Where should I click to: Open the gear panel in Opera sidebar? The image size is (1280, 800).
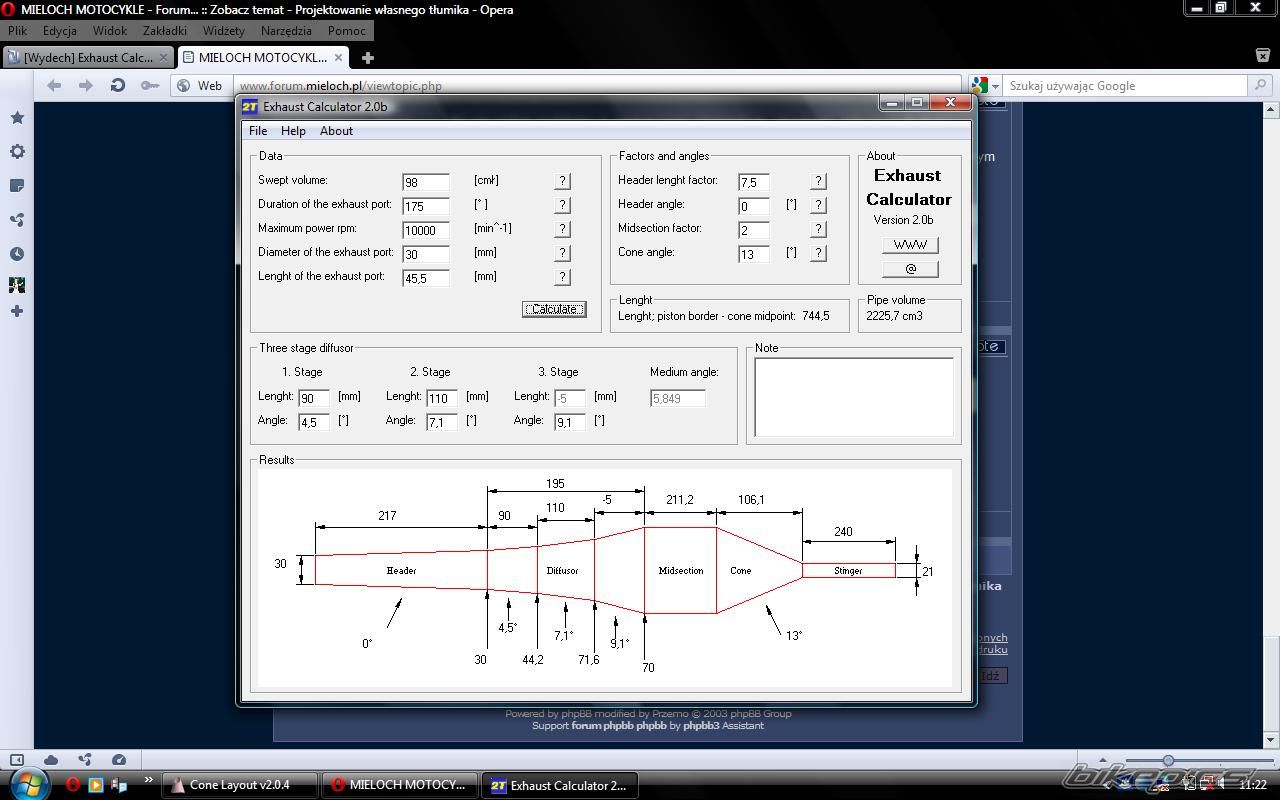pos(17,152)
